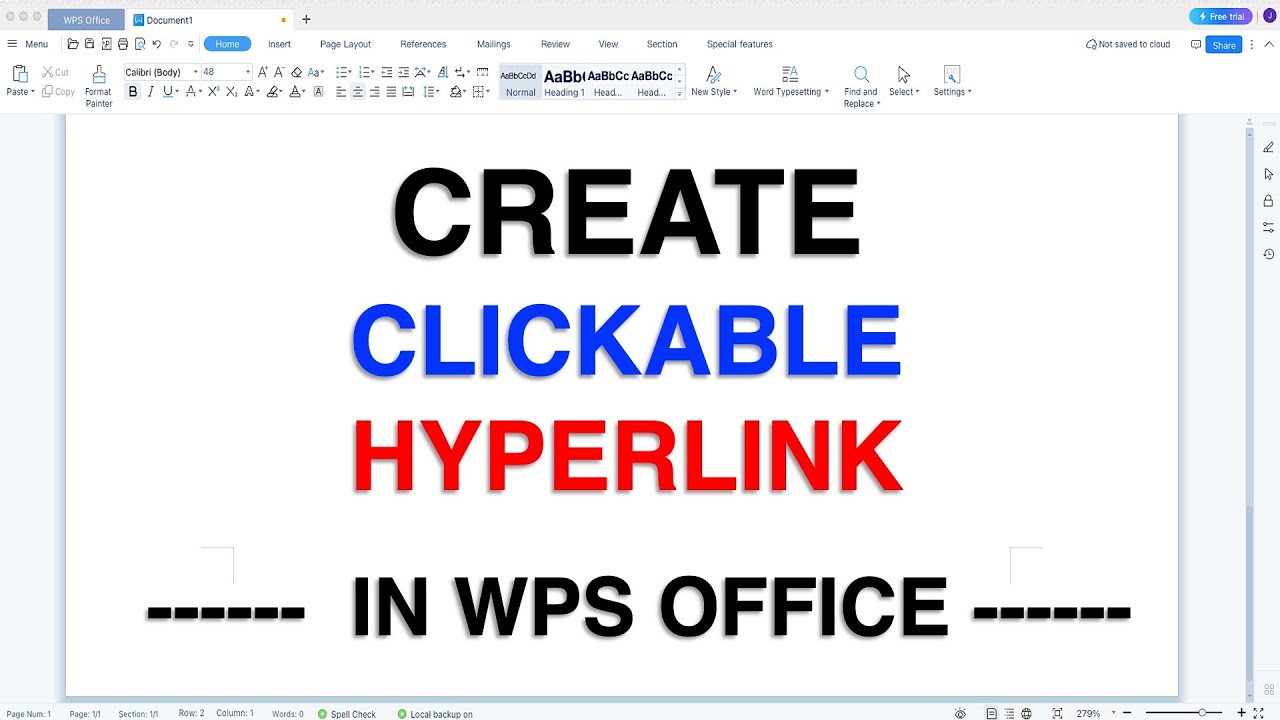Click the zoom slider handle
This screenshot has width=1280, height=720.
click(1202, 713)
